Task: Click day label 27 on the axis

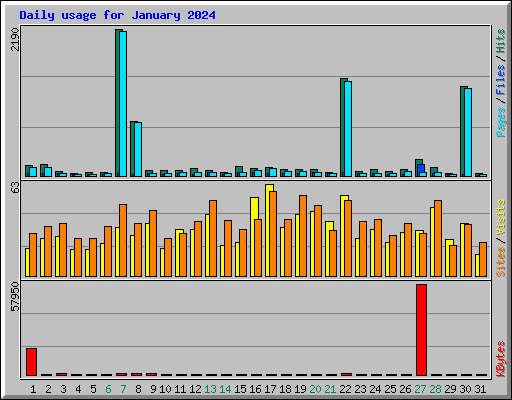Action: tap(420, 389)
